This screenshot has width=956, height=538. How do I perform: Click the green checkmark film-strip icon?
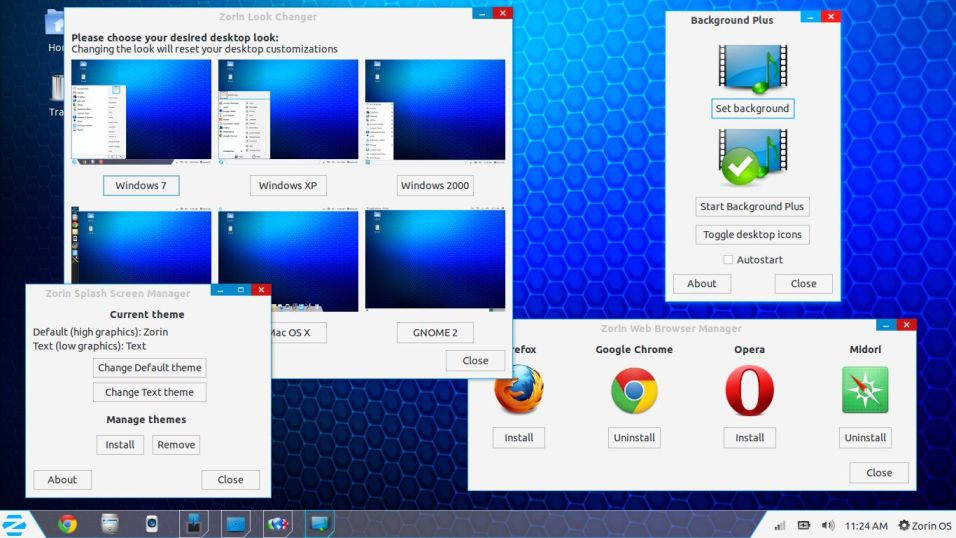(x=752, y=158)
